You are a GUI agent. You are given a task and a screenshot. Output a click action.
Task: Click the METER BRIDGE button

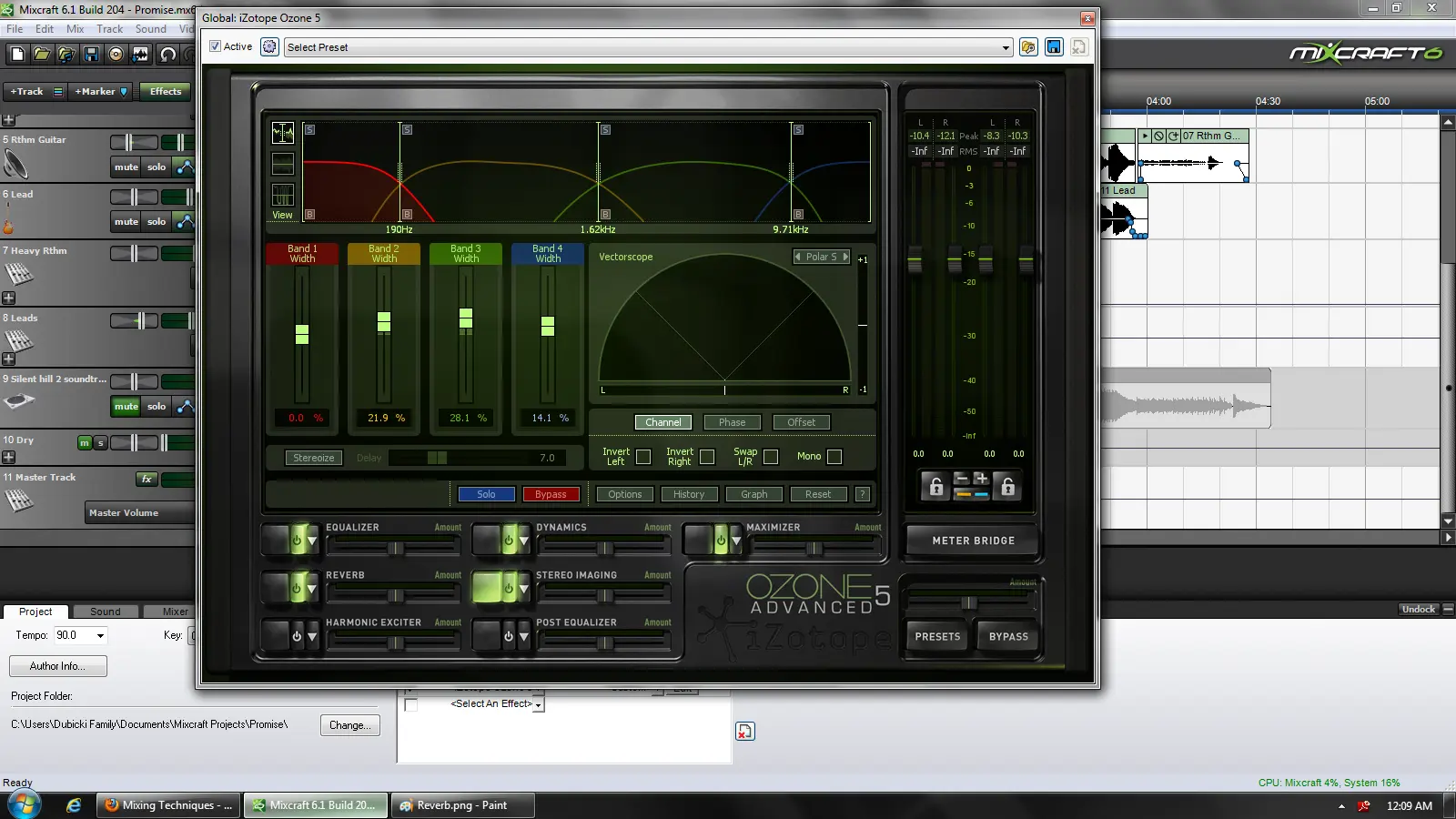pyautogui.click(x=973, y=541)
